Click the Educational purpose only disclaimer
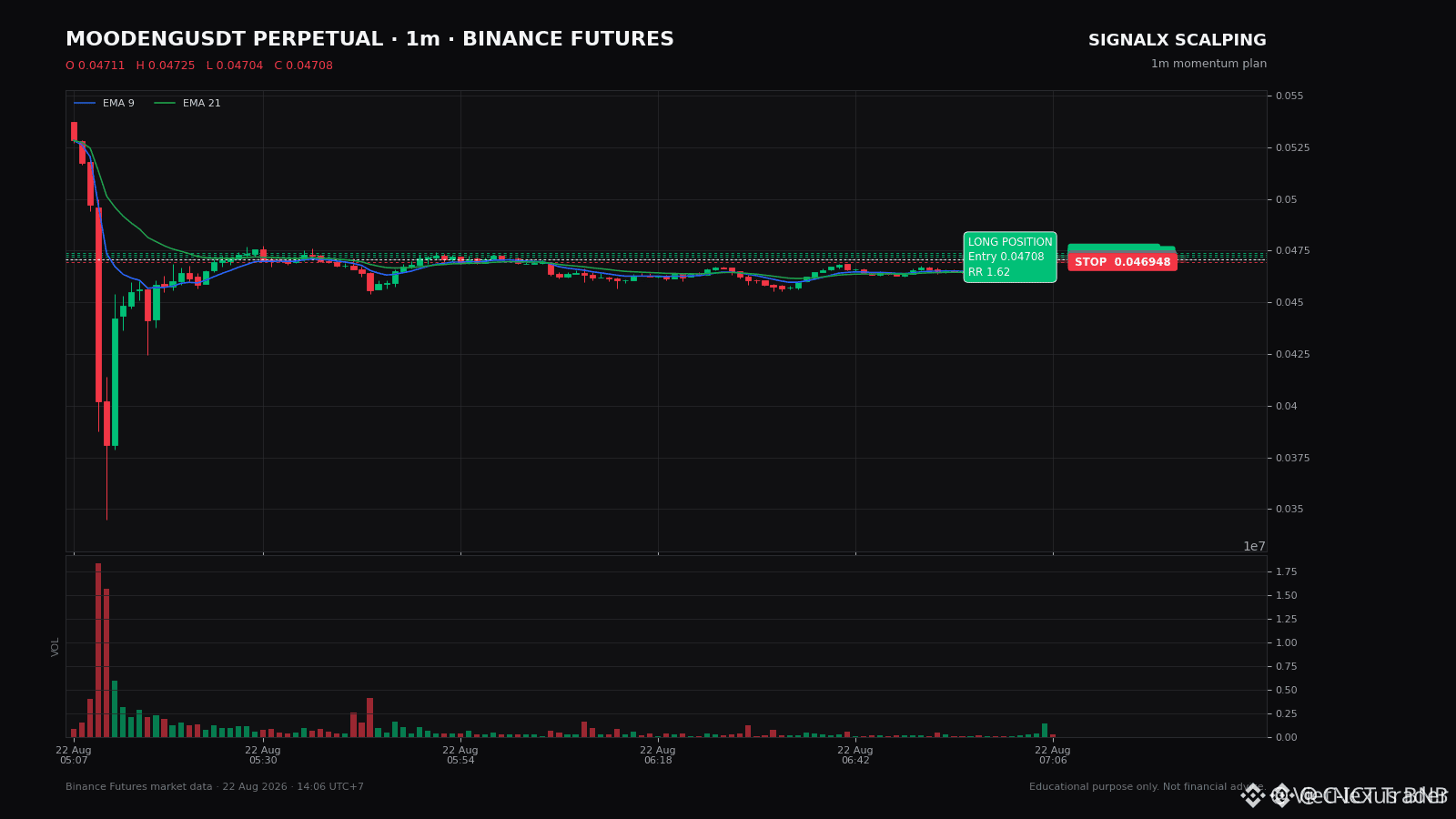The image size is (1456, 819). 1148,787
